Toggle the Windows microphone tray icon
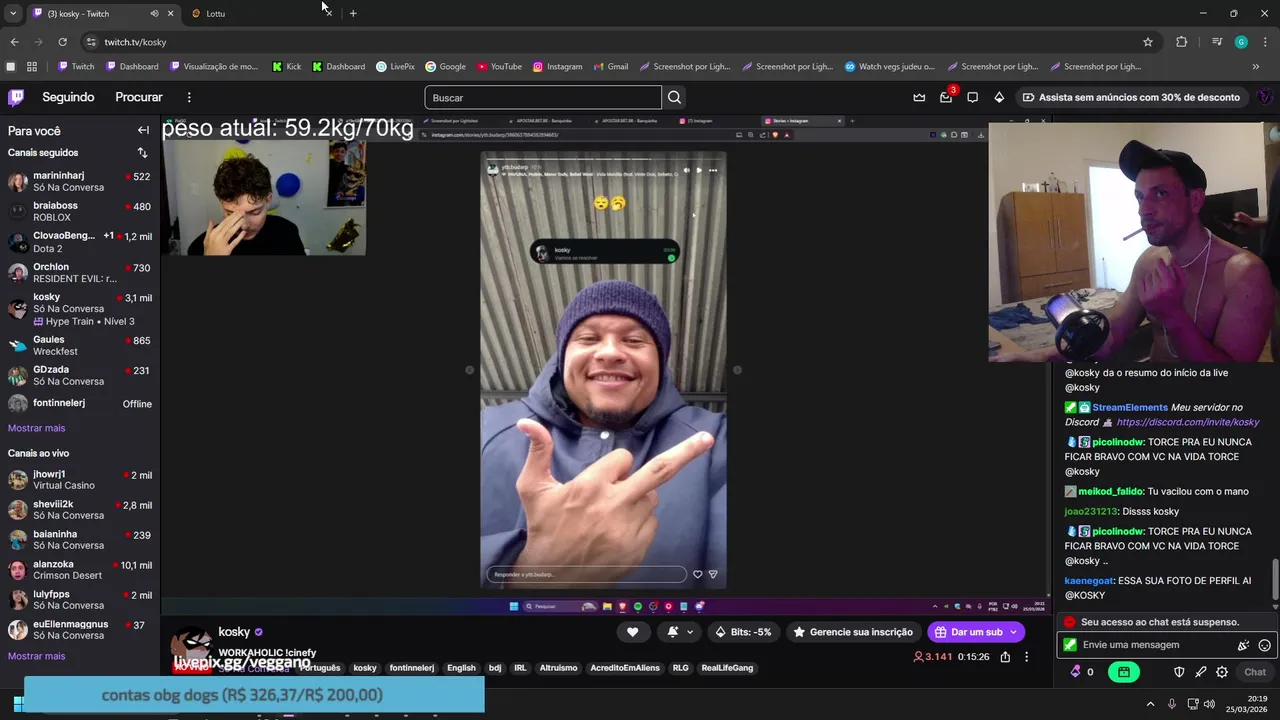The height and width of the screenshot is (720, 1280). 1172,704
